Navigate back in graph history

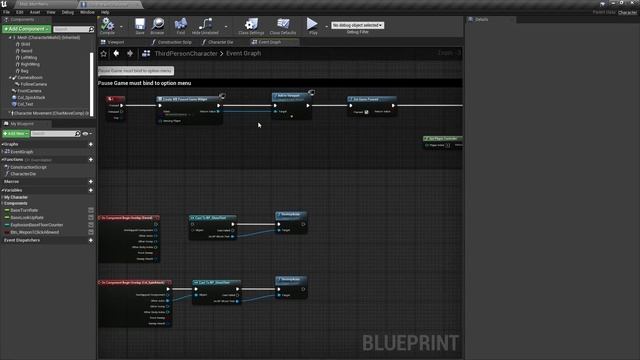coord(116,53)
